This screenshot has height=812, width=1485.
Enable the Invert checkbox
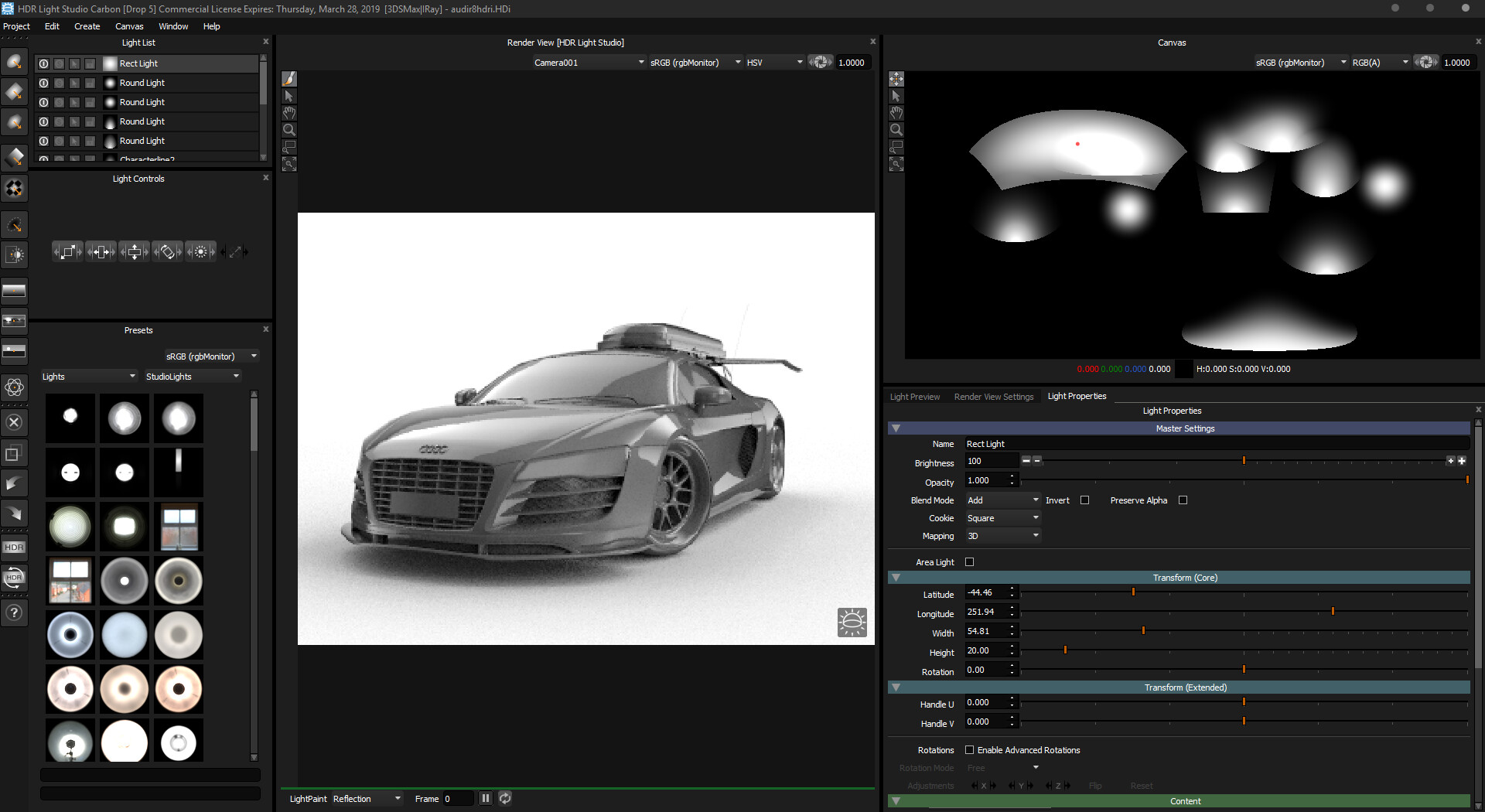point(1084,500)
